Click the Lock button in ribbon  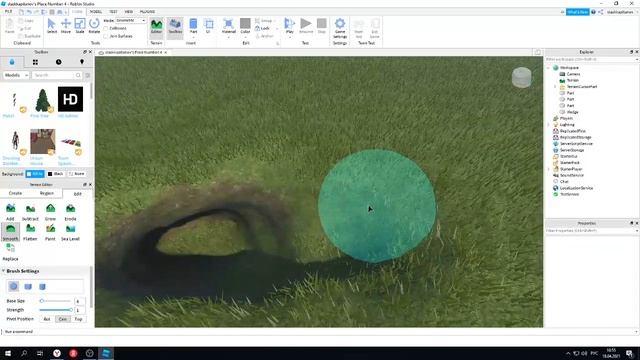pyautogui.click(x=262, y=28)
